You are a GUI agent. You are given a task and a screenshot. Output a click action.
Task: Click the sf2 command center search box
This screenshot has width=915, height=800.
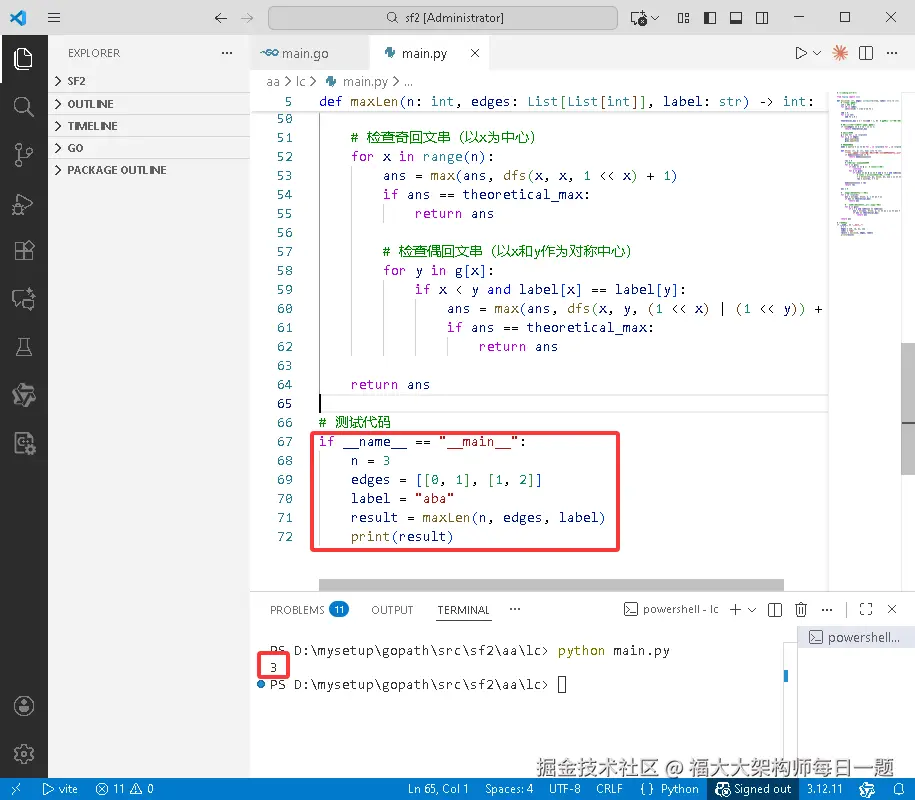coord(443,18)
